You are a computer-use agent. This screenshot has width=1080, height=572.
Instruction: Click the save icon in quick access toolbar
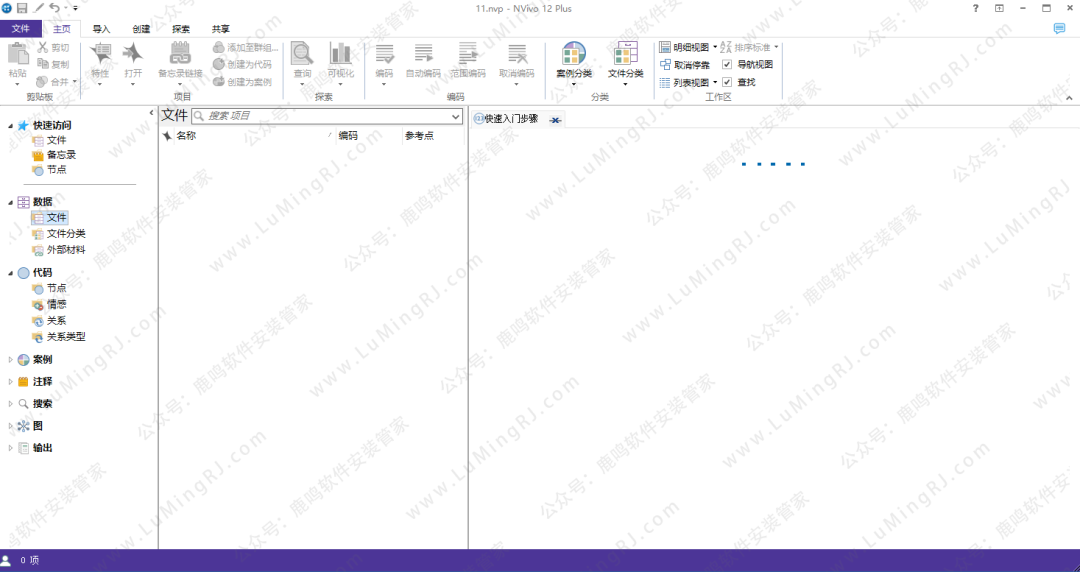(x=22, y=8)
